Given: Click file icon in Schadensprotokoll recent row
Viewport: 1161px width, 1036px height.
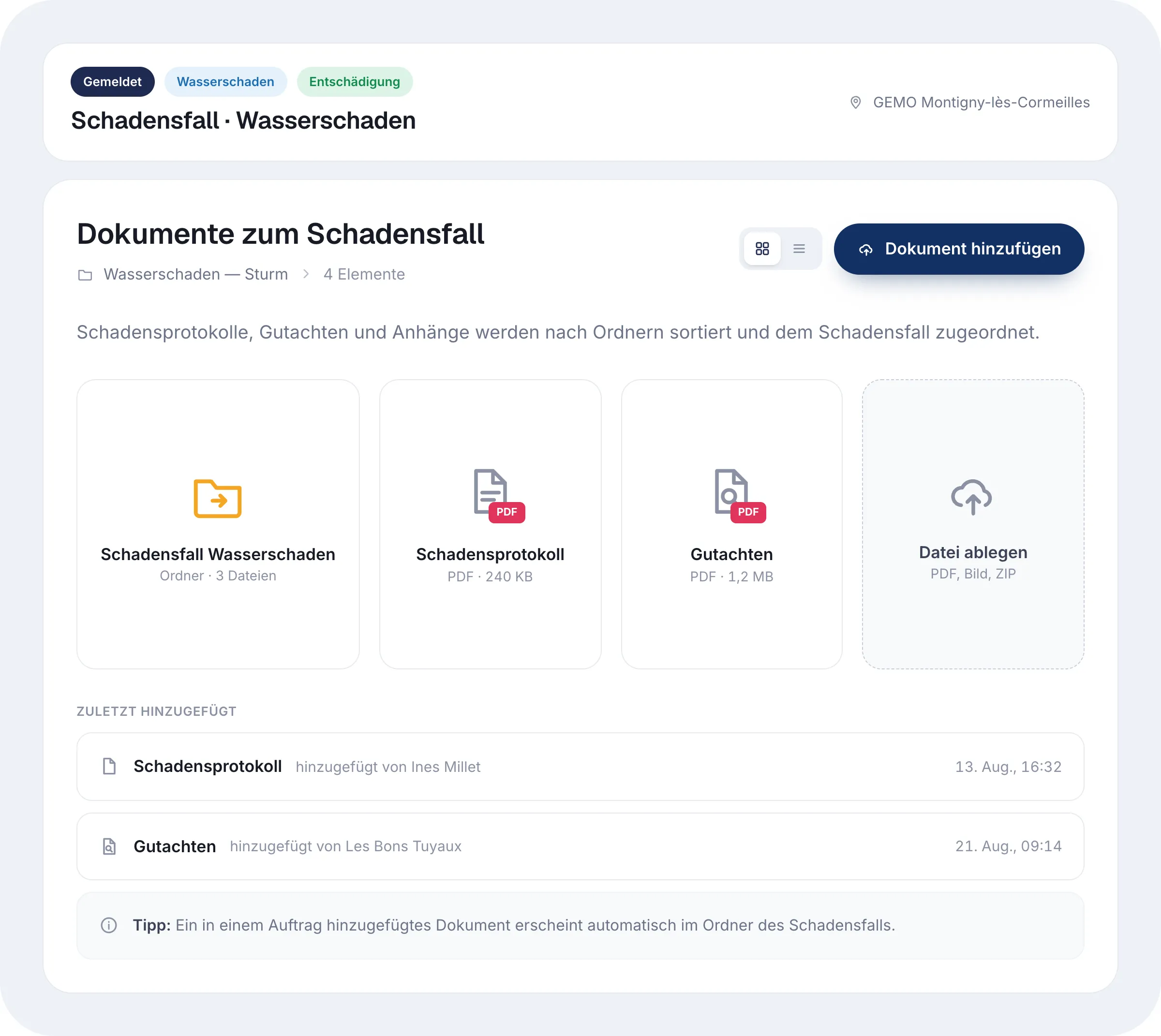Looking at the screenshot, I should point(109,766).
